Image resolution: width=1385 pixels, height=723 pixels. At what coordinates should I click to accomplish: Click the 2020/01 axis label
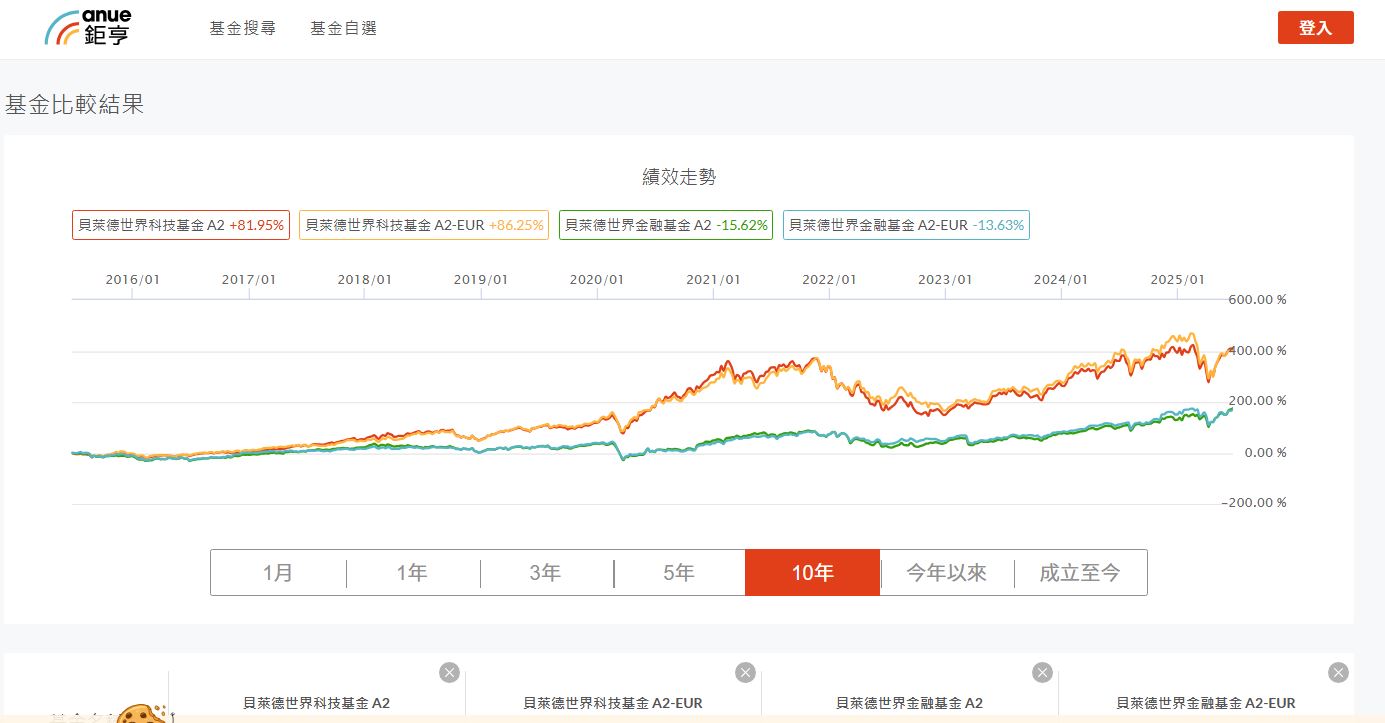tap(597, 280)
